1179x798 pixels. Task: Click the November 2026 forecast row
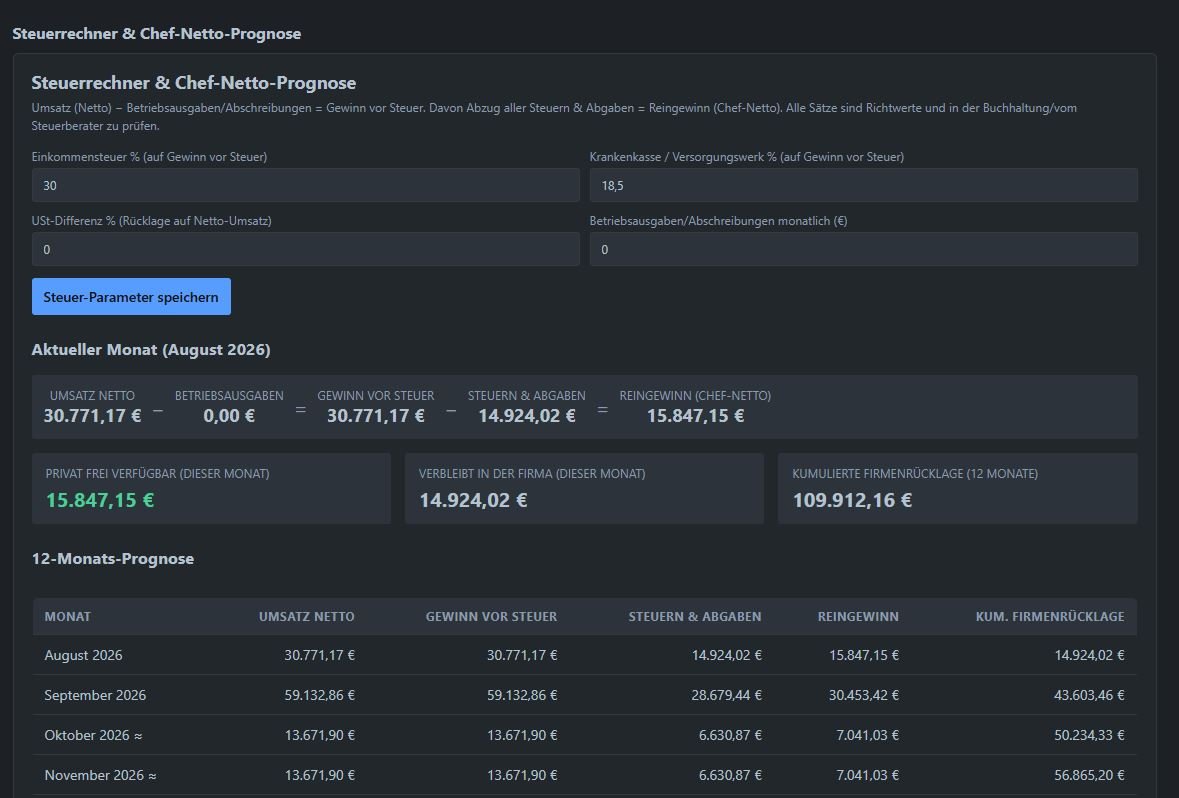click(584, 775)
